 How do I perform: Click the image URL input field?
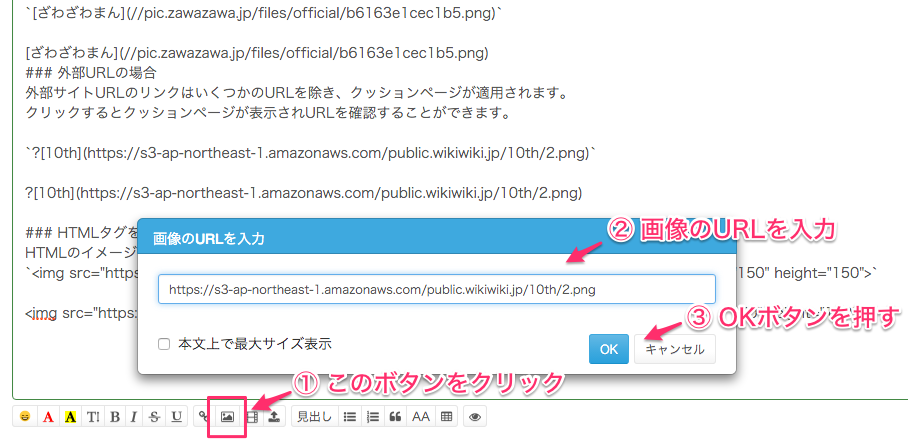pos(436,289)
